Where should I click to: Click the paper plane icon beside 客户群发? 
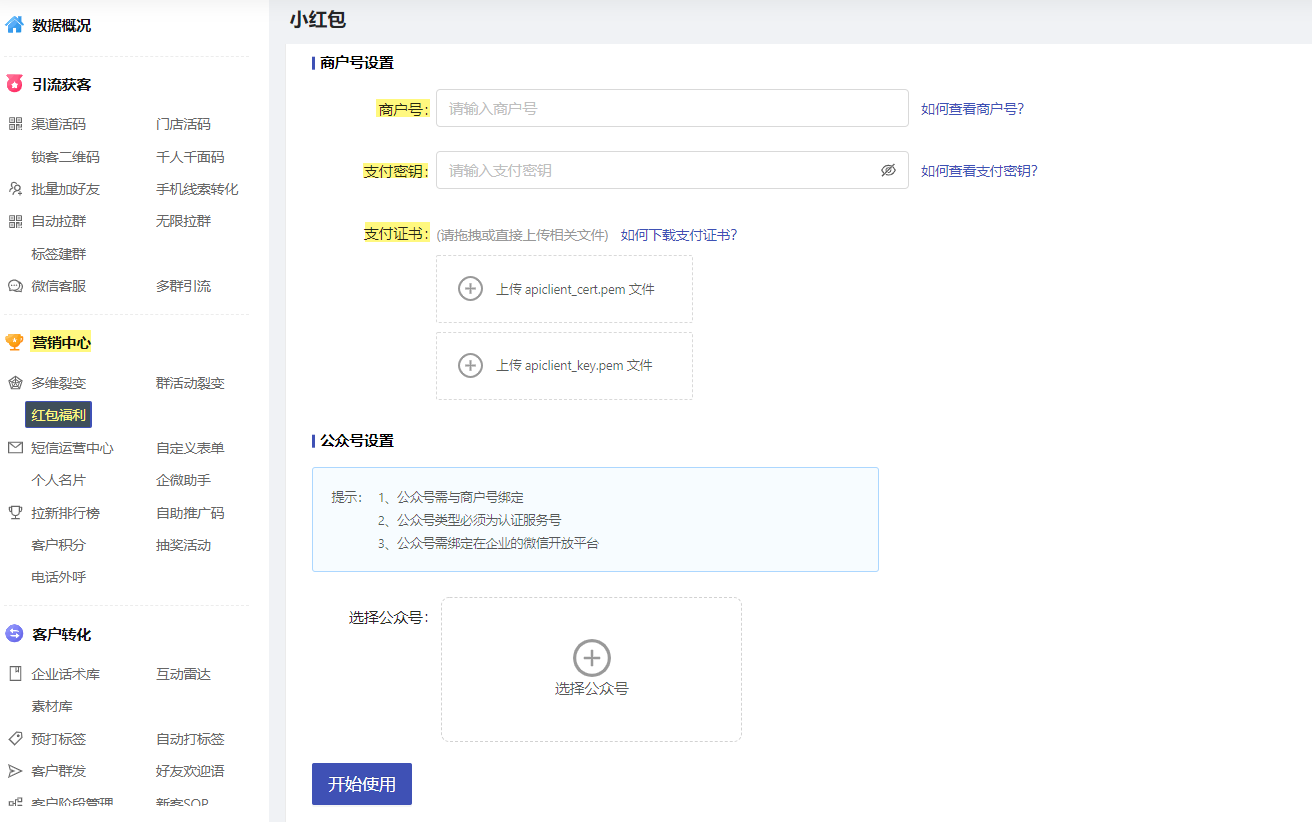click(x=15, y=771)
